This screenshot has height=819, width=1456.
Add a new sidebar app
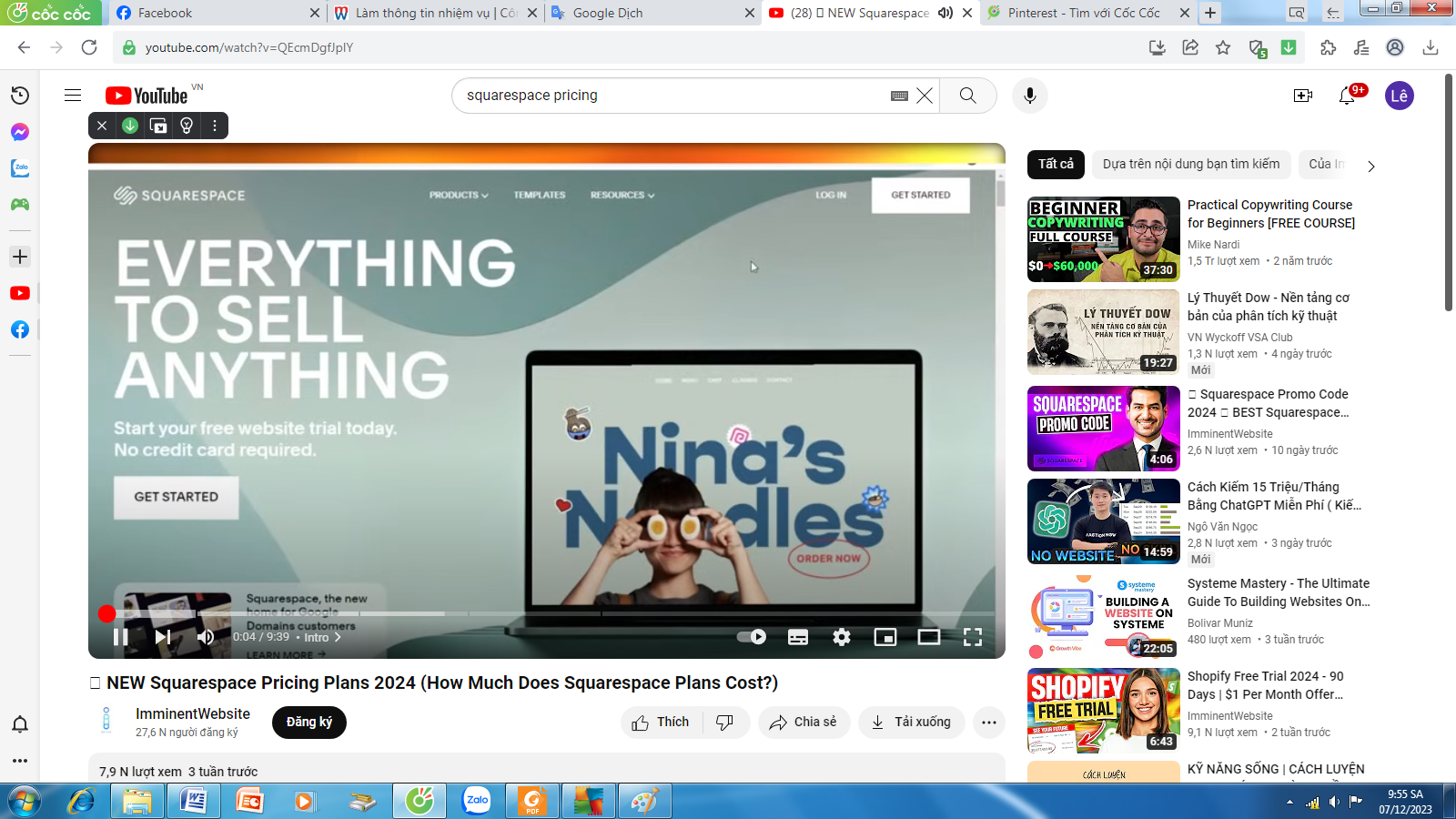tap(20, 257)
